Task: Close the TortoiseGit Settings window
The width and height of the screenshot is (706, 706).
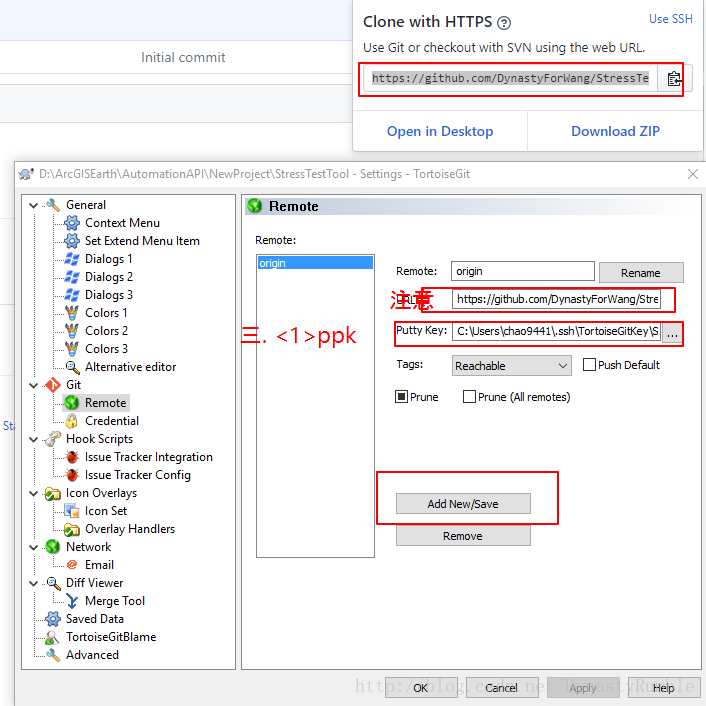Action: (693, 174)
